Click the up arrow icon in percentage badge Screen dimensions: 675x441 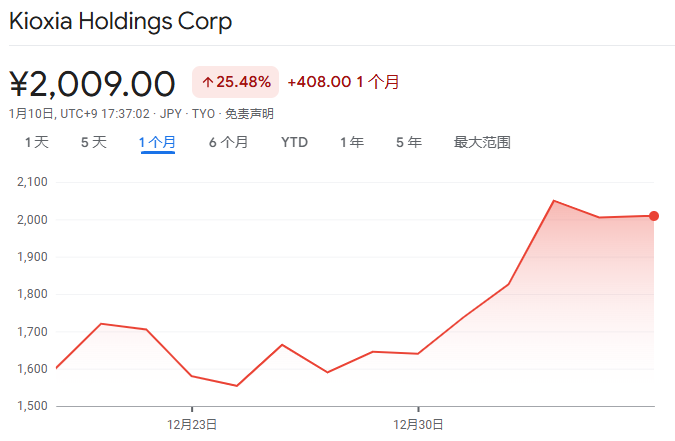tap(208, 82)
